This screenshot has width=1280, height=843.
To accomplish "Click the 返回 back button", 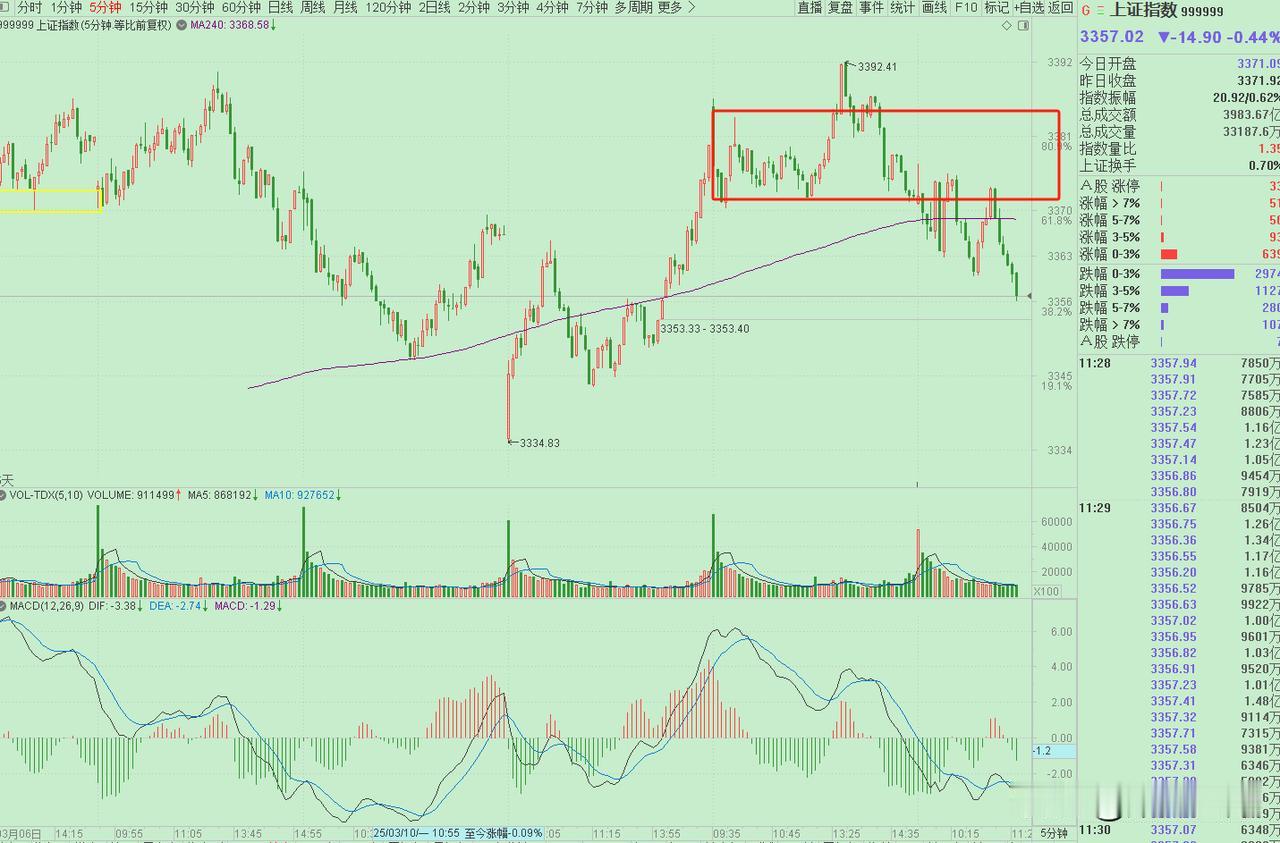I will [x=1060, y=8].
